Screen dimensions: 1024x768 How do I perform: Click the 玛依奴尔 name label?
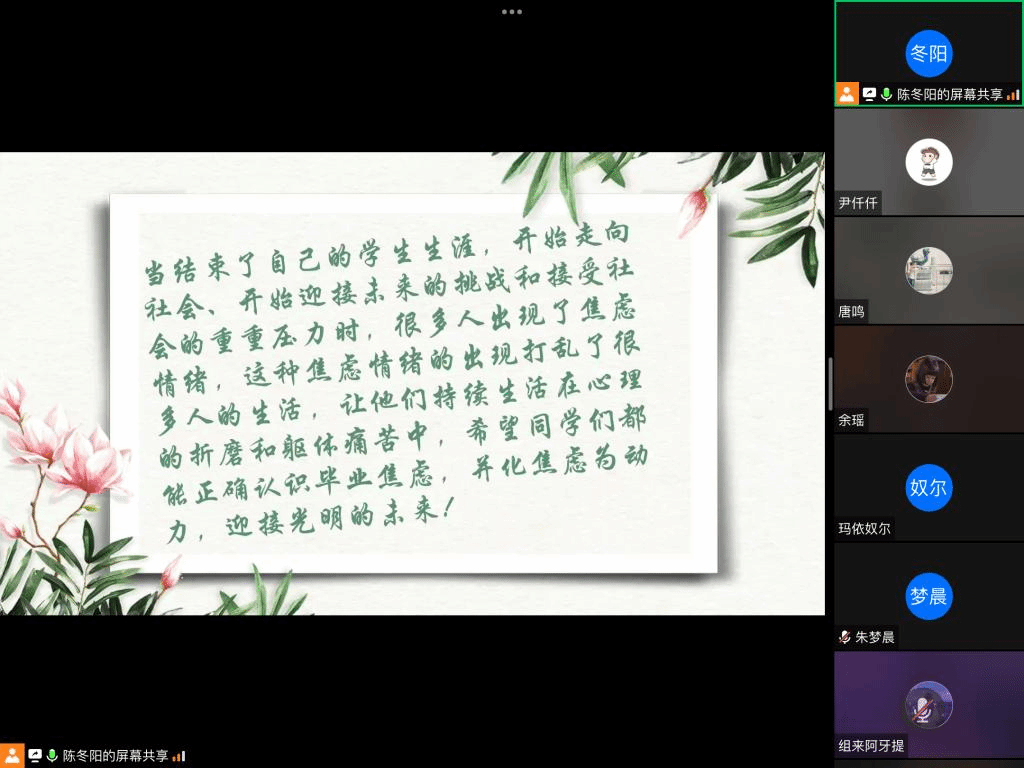pyautogui.click(x=865, y=528)
